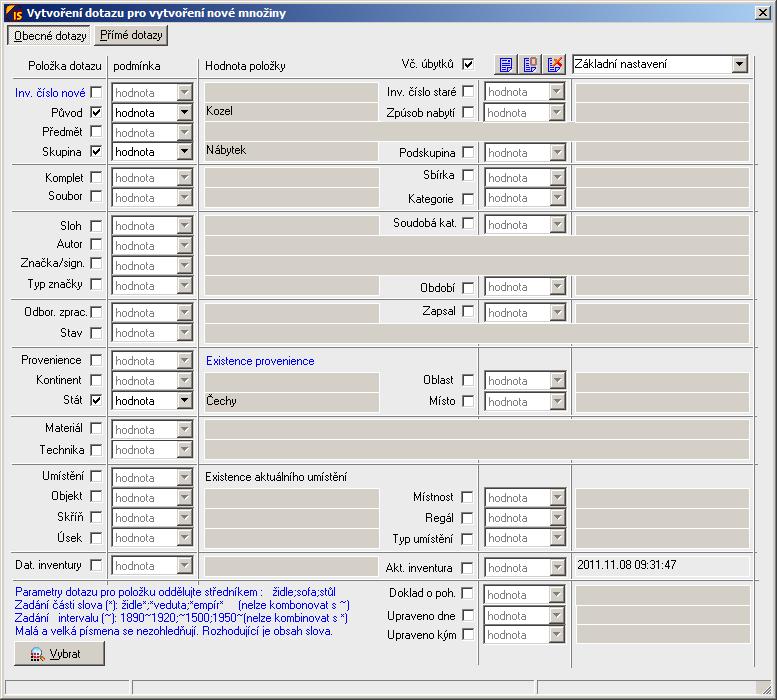The height and width of the screenshot is (700, 777).
Task: Open the Skupina condition dropdown
Action: 184,152
